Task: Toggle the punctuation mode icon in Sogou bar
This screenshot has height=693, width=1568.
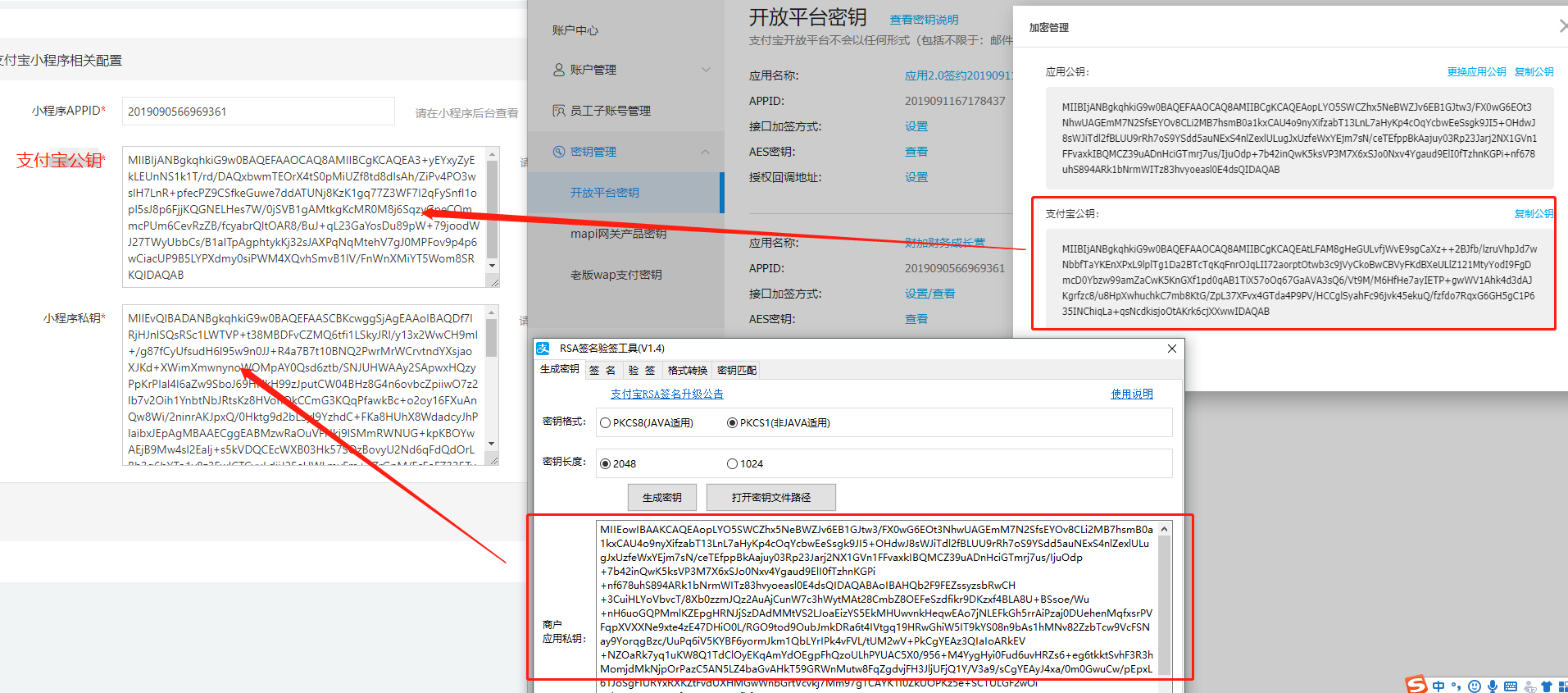Action: (1457, 686)
